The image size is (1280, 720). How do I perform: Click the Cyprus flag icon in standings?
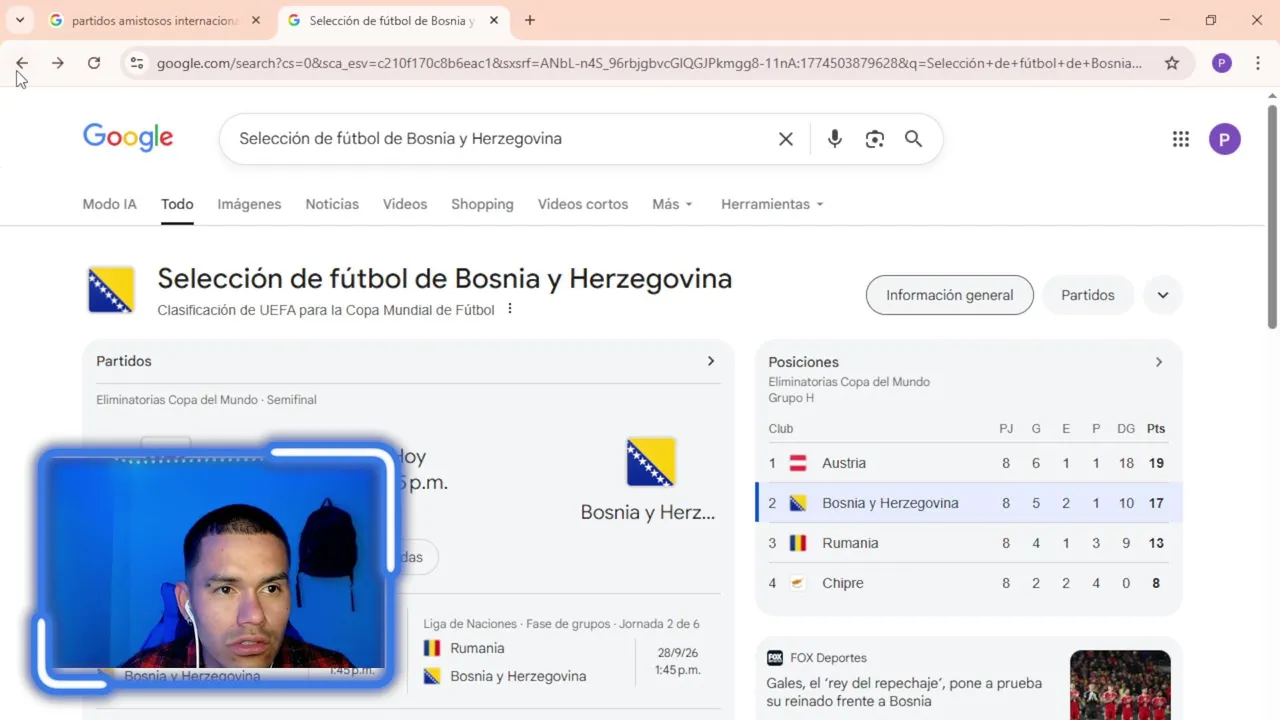point(798,583)
